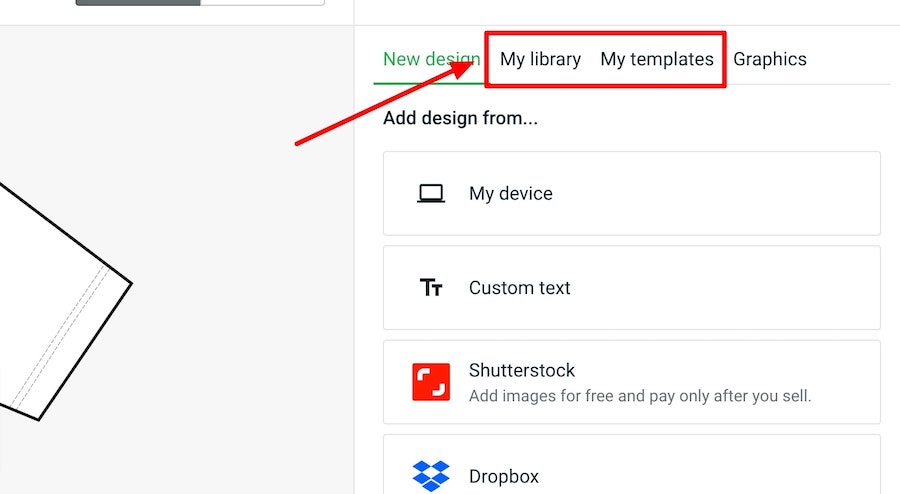Viewport: 900px width, 494px height.
Task: Switch to the Graphics tab
Action: click(x=770, y=59)
